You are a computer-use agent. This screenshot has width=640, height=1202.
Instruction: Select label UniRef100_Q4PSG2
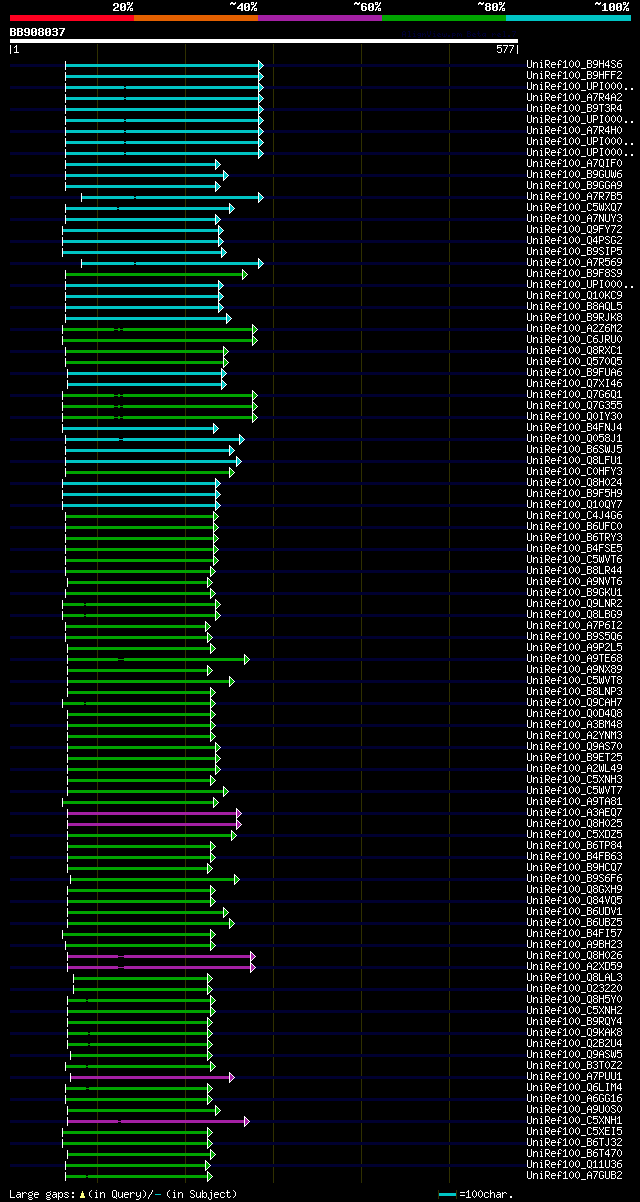pyautogui.click(x=574, y=240)
